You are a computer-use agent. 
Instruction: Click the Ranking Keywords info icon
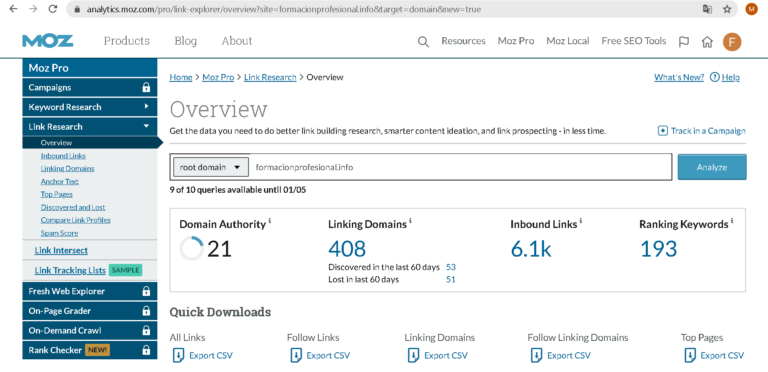click(732, 221)
